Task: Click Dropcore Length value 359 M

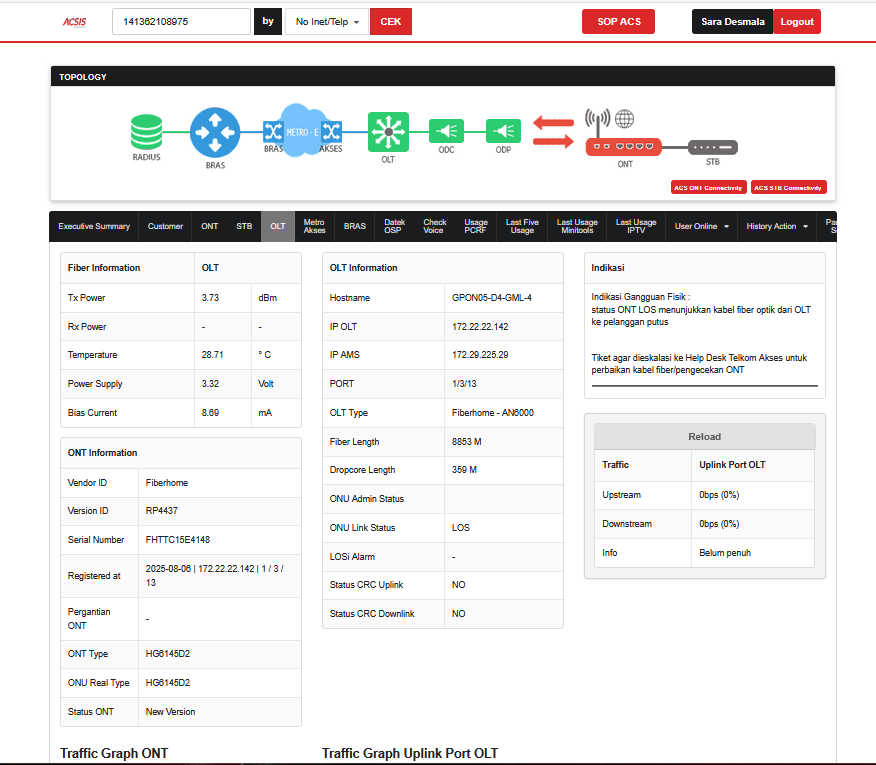Action: coord(464,470)
